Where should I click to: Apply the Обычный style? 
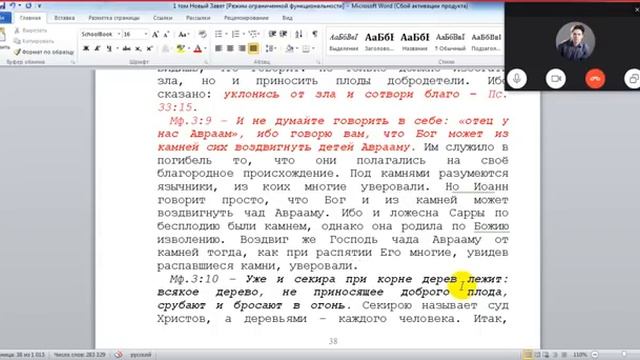click(450, 42)
